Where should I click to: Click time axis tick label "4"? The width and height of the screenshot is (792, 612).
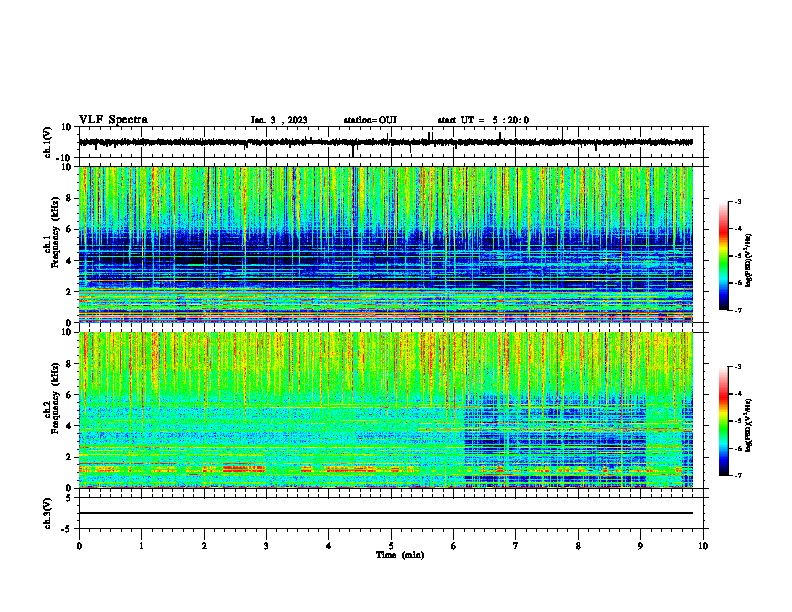pyautogui.click(x=329, y=546)
